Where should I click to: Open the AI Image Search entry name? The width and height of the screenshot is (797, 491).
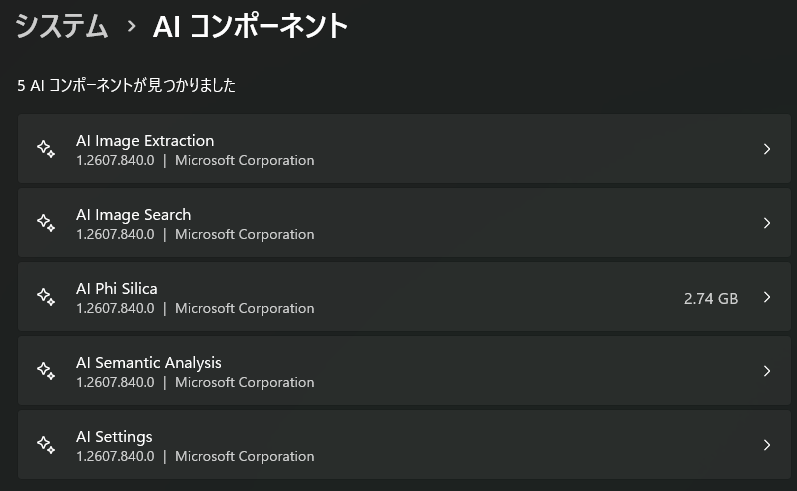click(x=134, y=215)
